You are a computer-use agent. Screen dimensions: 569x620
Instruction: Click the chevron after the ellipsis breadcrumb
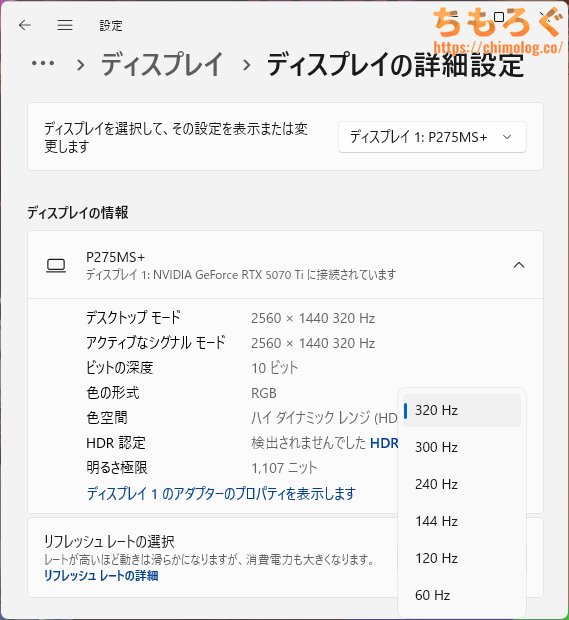point(81,64)
